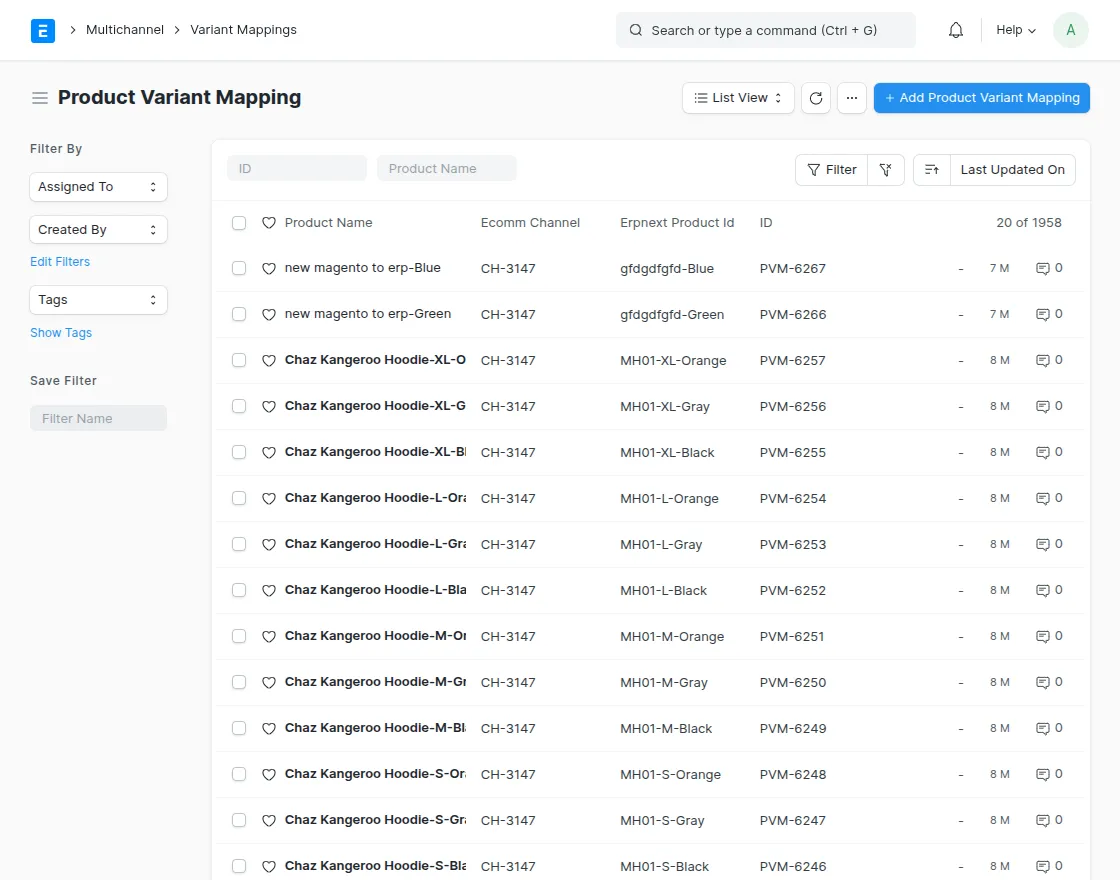Open notifications via the bell icon
The width and height of the screenshot is (1120, 880).
tap(955, 30)
